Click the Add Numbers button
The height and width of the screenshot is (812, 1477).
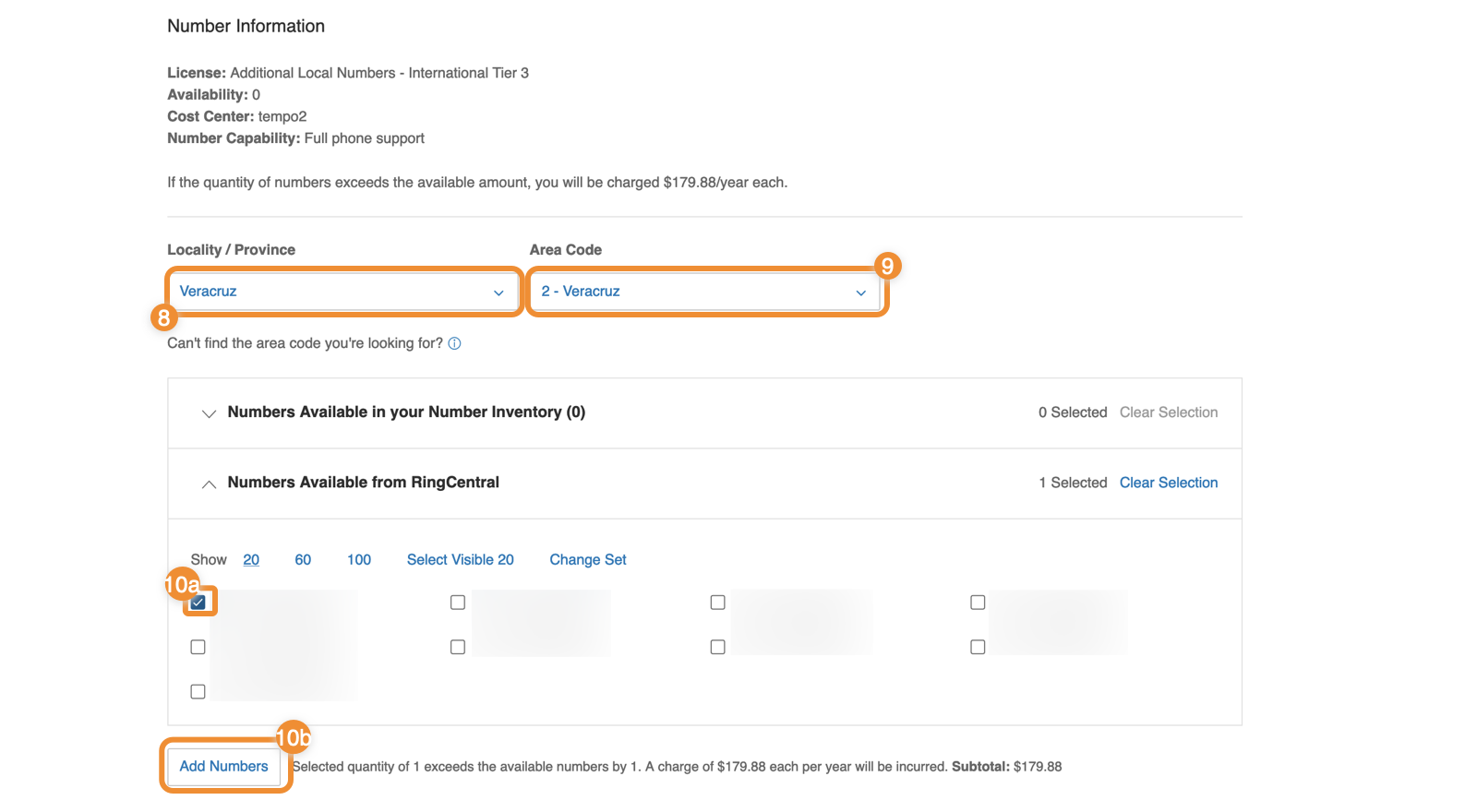pos(224,766)
